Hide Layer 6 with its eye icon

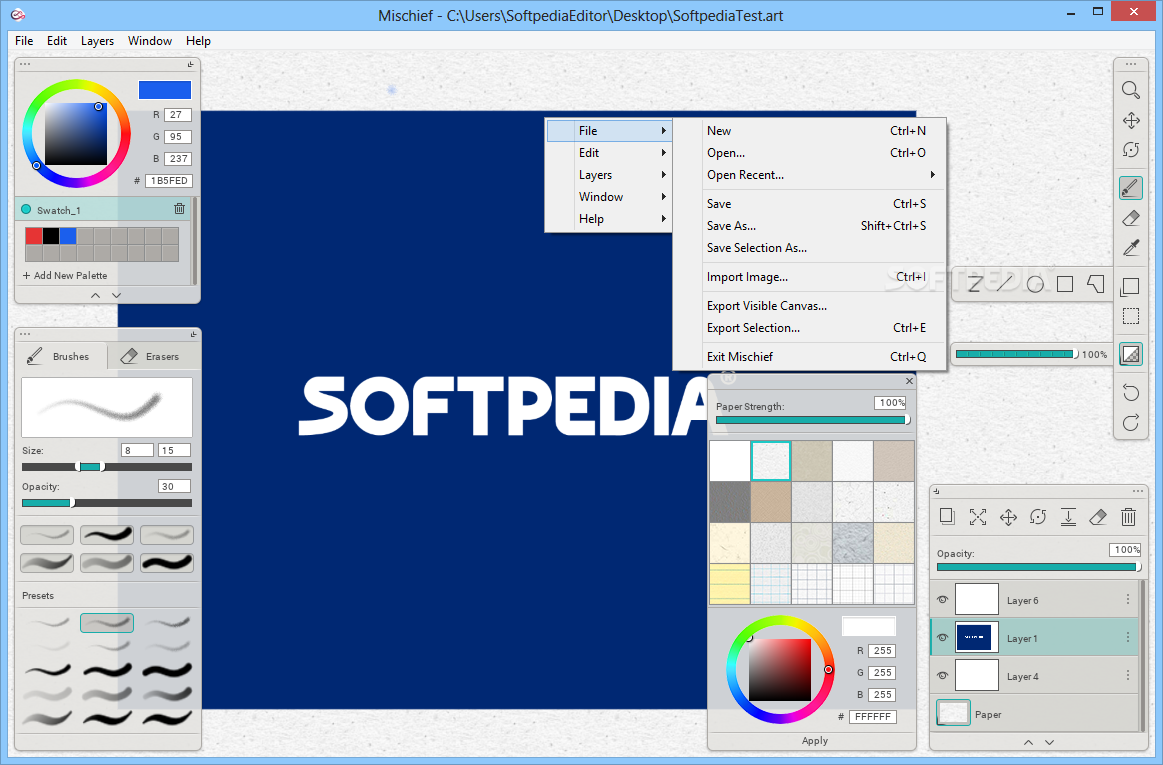click(x=943, y=600)
